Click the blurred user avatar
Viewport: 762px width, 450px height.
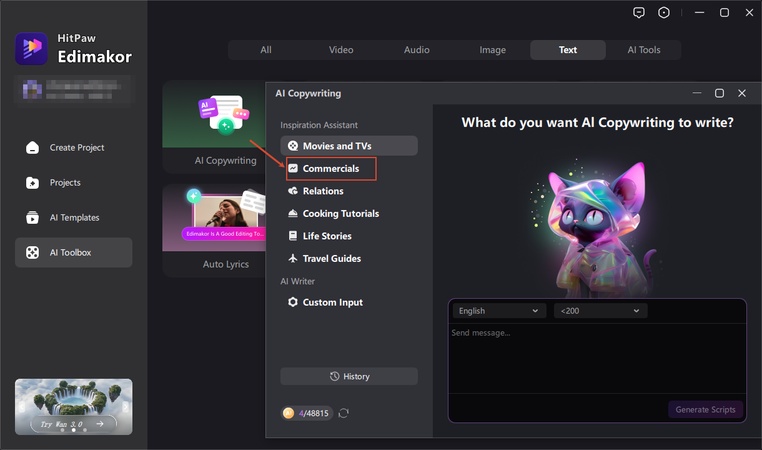click(32, 89)
